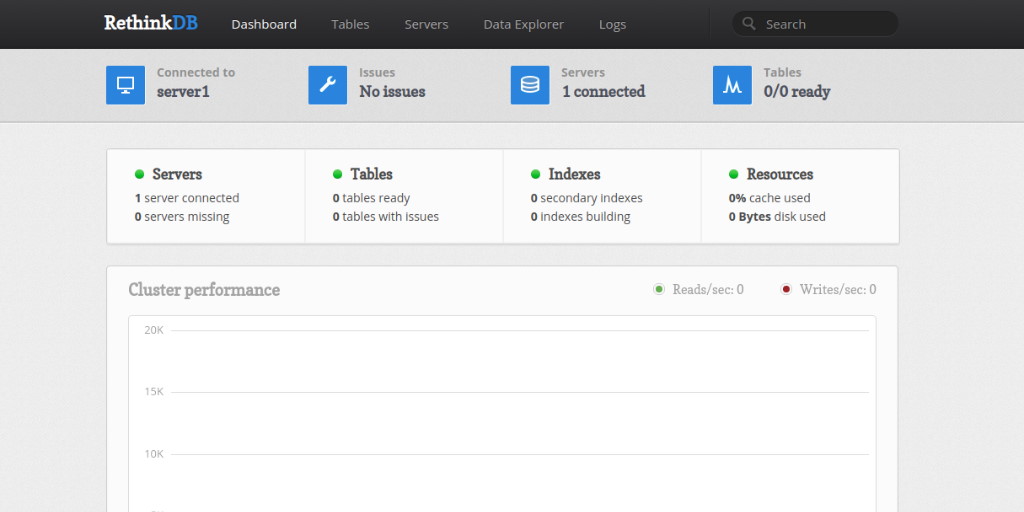Click the Reads/sec: 0 label
The height and width of the screenshot is (512, 1024).
click(708, 289)
